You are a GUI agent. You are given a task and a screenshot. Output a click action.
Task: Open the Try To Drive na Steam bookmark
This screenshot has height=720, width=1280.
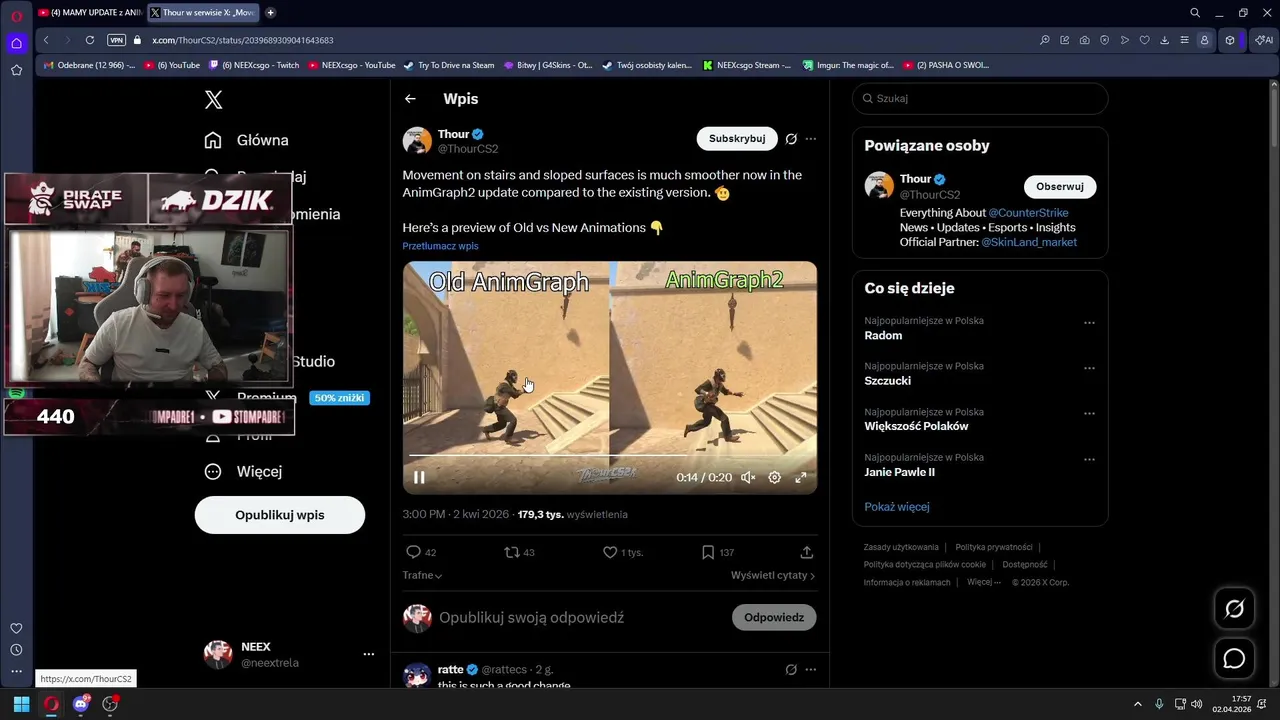[449, 65]
